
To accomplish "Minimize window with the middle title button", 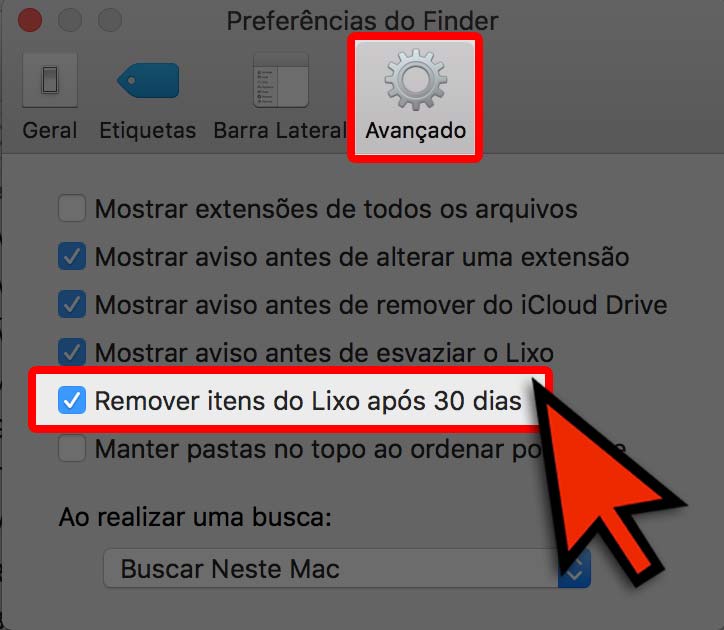I will (70, 20).
